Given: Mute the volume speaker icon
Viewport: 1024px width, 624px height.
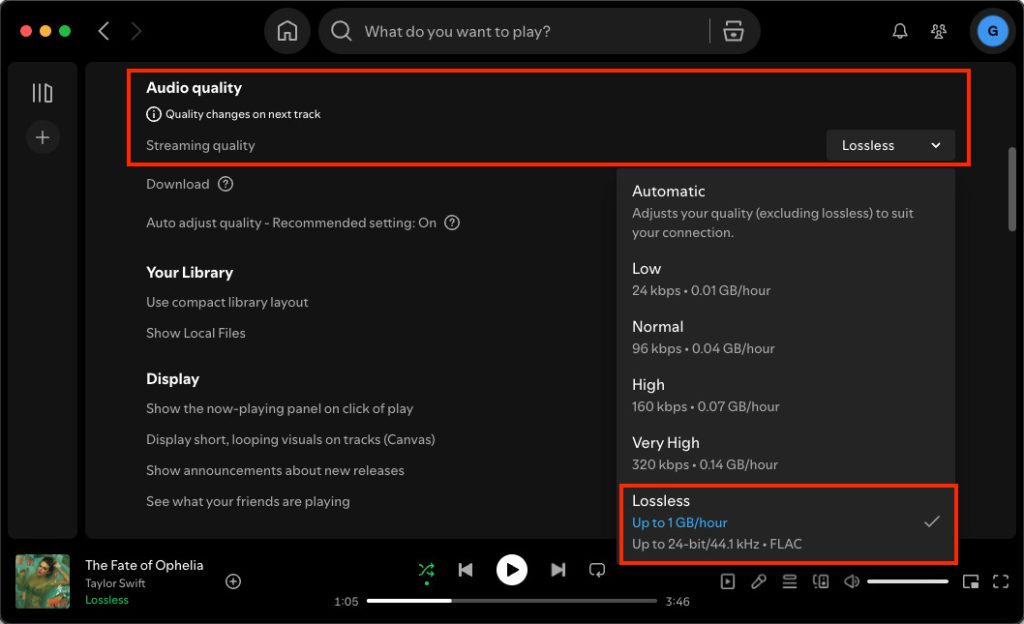Looking at the screenshot, I should coord(851,581).
